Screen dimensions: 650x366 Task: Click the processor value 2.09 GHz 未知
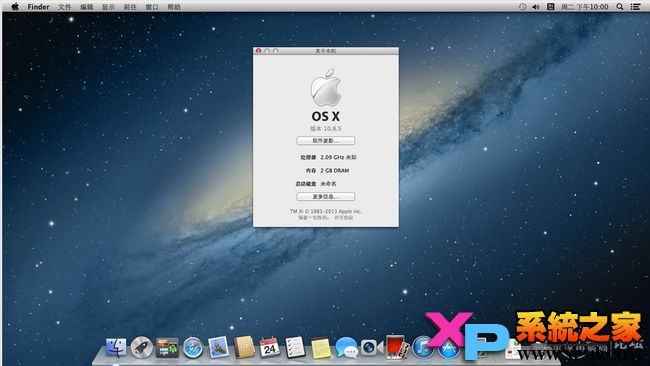pos(338,157)
